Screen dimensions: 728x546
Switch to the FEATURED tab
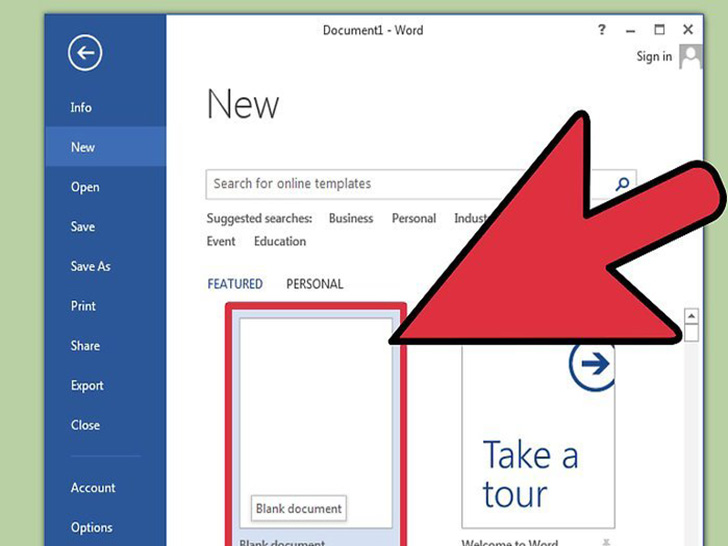235,284
